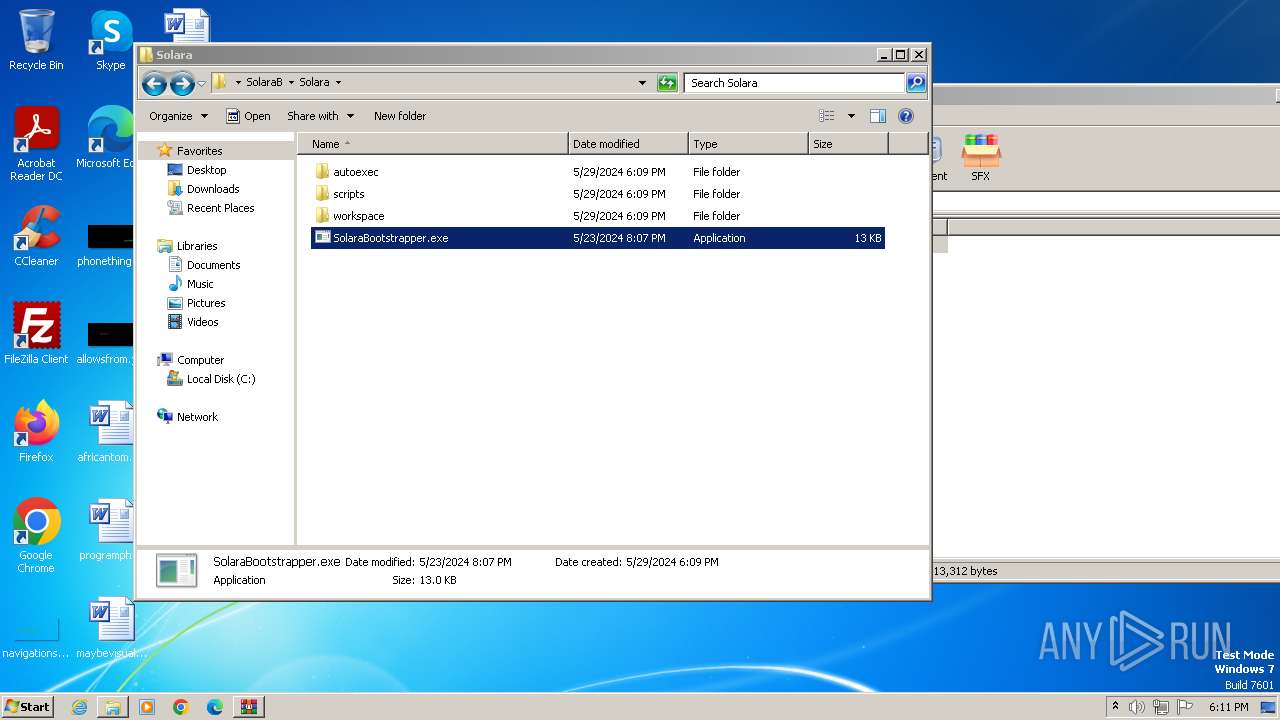Sort by the Name column header
This screenshot has width=1280, height=720.
(x=432, y=144)
